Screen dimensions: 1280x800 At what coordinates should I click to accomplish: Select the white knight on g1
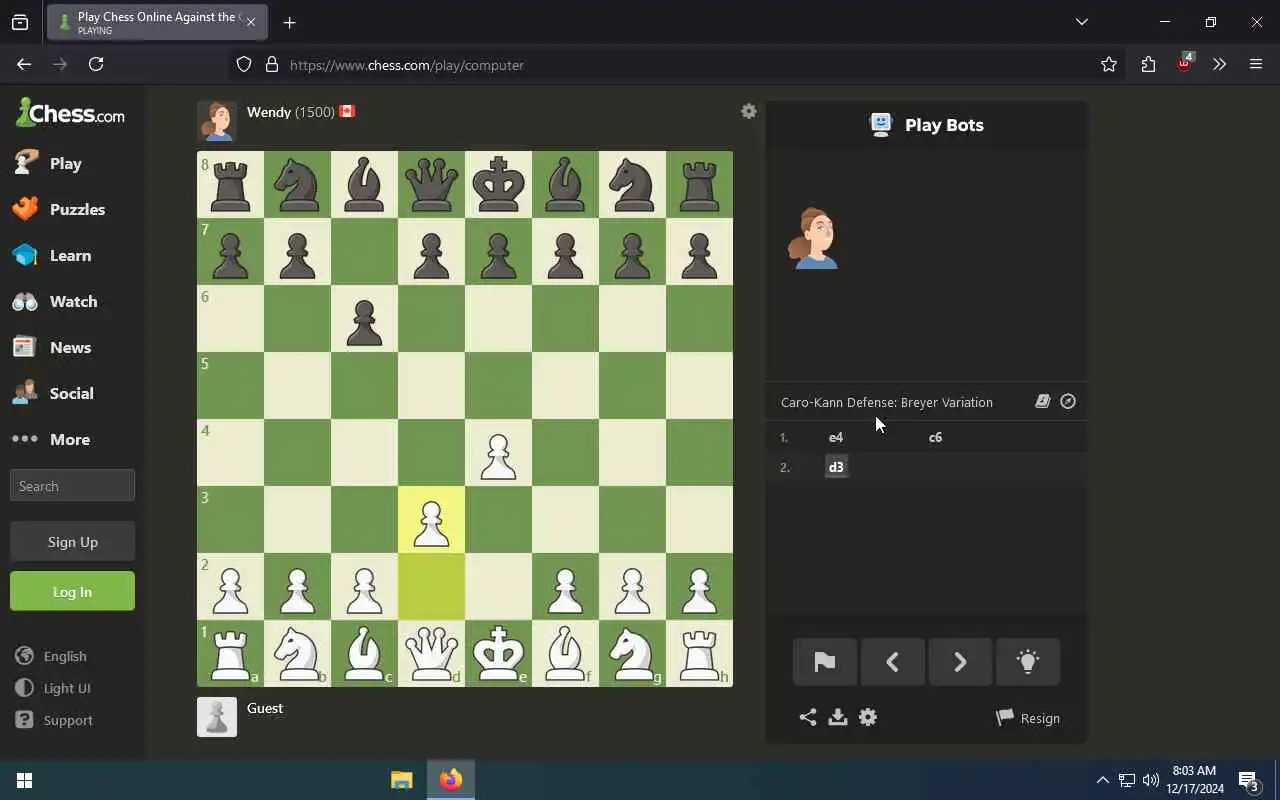632,654
